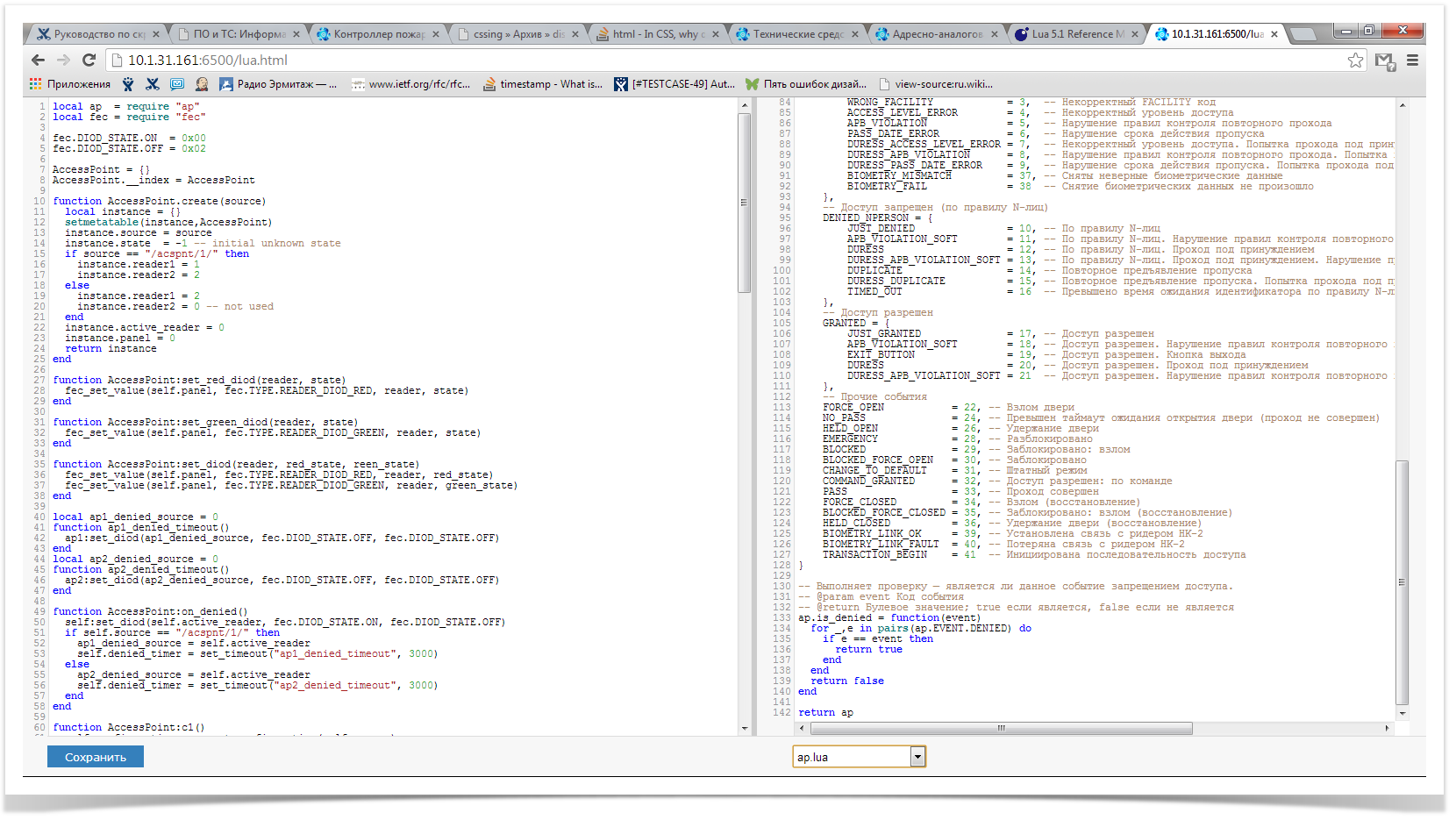This screenshot has height=820, width=1456.
Task: Switch to the Контроллер пожар tab
Action: [379, 34]
